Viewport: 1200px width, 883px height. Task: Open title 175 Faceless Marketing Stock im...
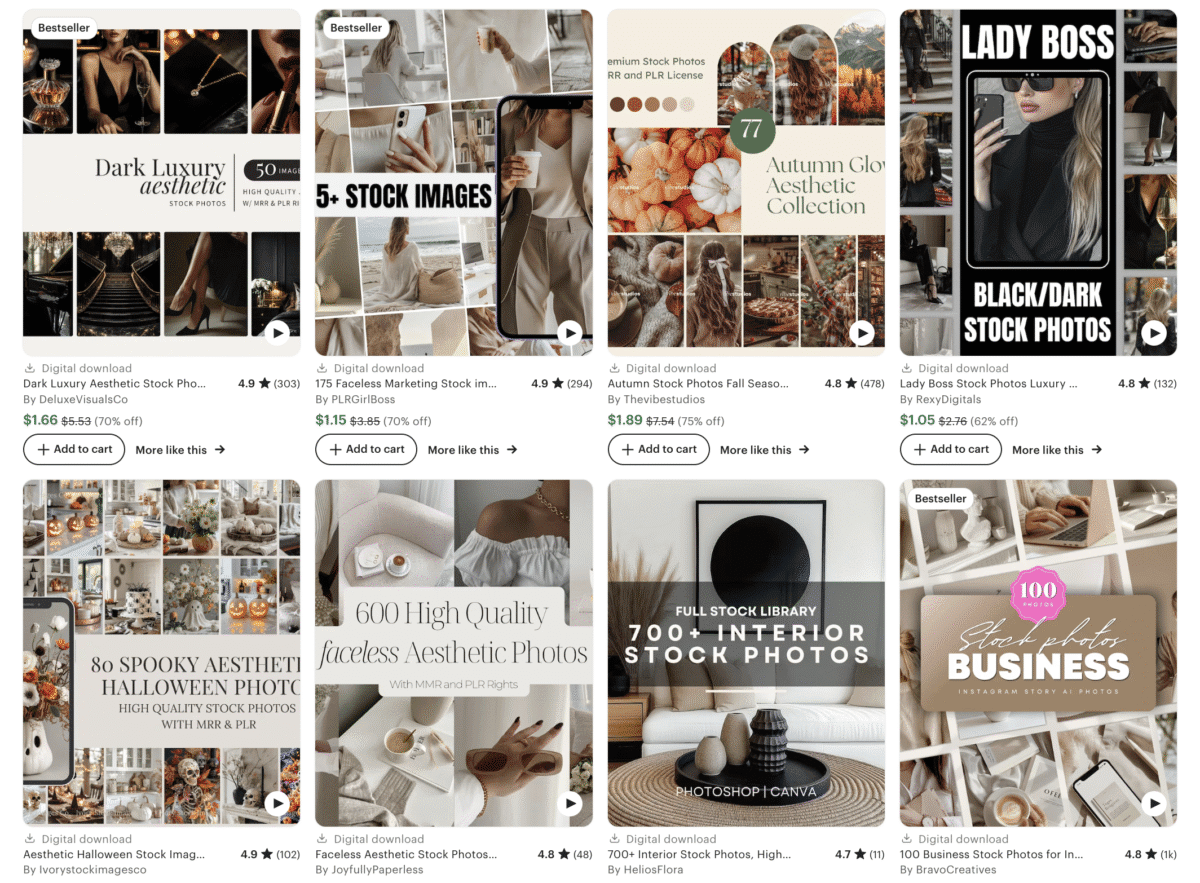click(x=406, y=384)
